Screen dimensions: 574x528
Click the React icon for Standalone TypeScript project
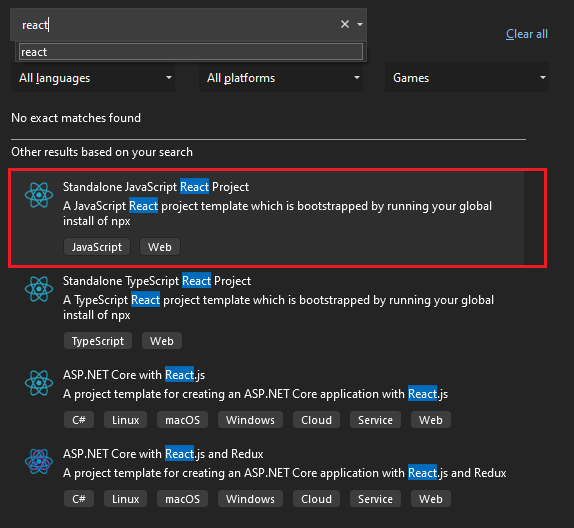(x=39, y=289)
